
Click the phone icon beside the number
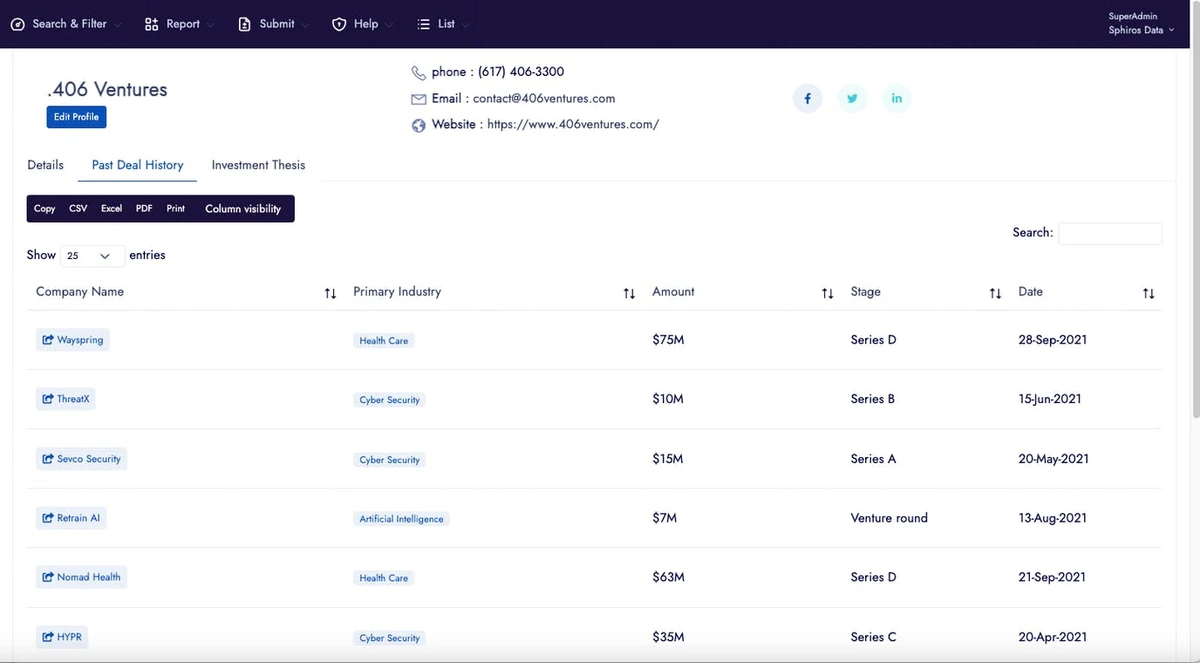tap(419, 73)
